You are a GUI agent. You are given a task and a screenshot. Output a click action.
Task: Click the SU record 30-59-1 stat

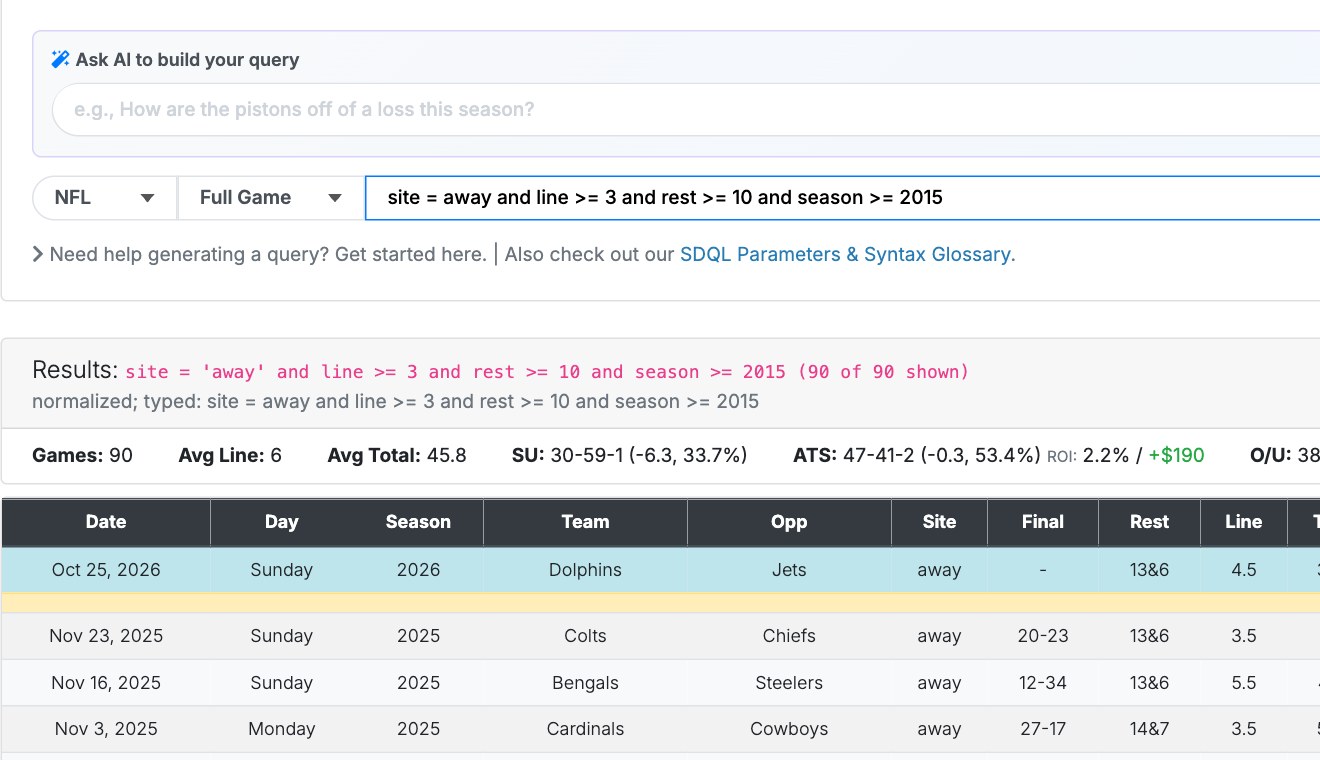pyautogui.click(x=630, y=456)
